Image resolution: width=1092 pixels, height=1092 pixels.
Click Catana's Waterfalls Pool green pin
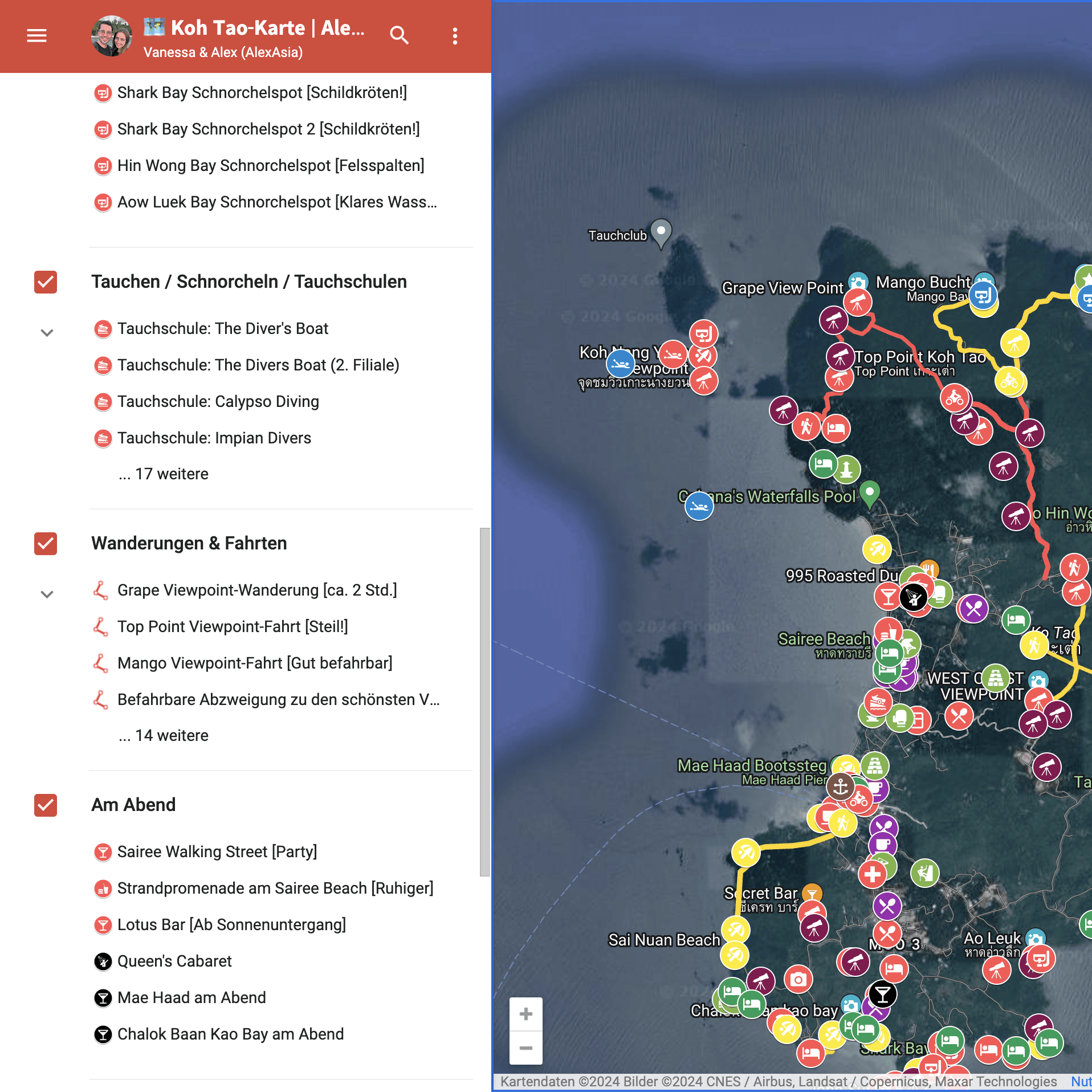tap(869, 492)
